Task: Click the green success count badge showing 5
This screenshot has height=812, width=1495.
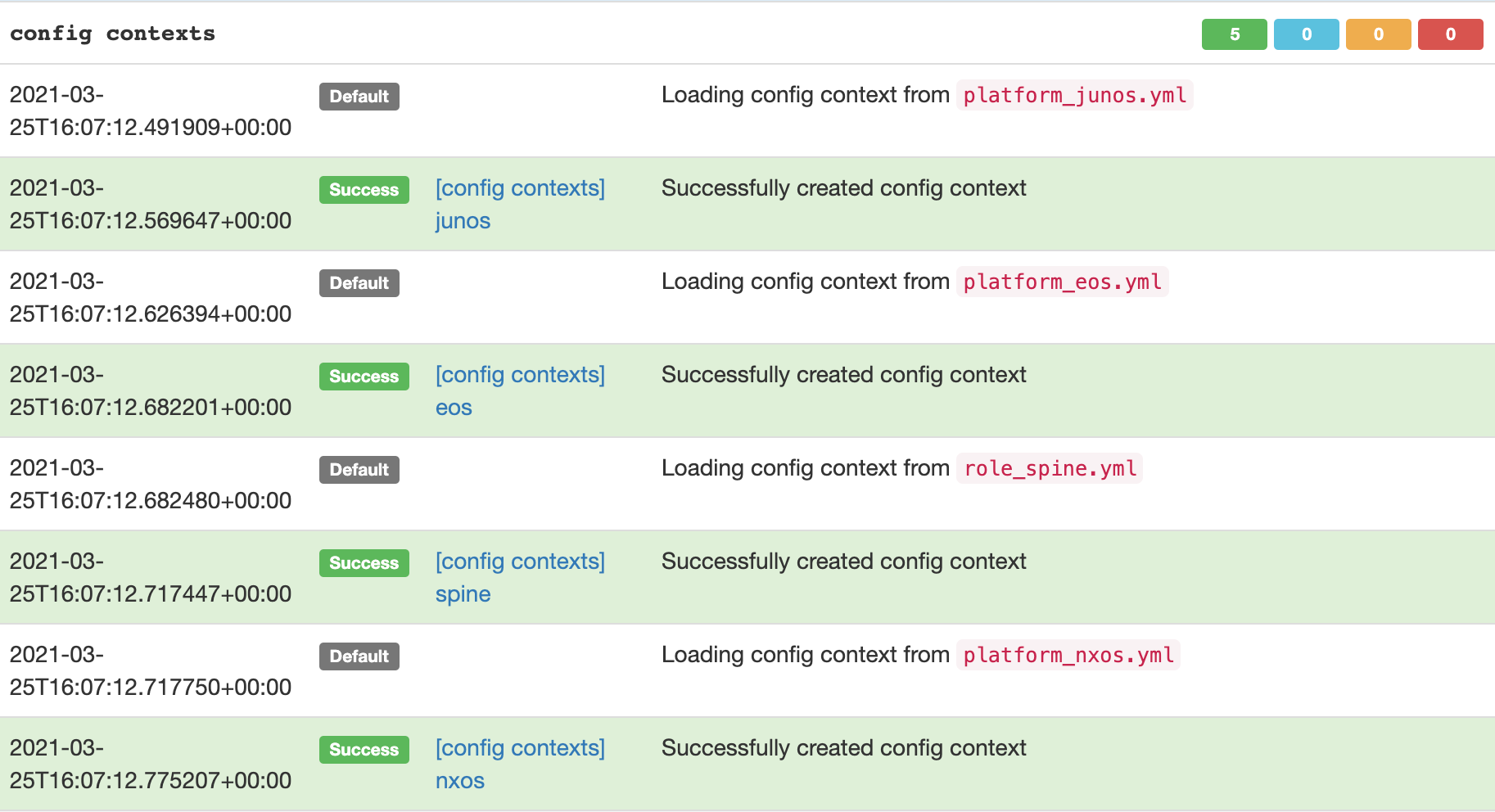Action: tap(1234, 34)
